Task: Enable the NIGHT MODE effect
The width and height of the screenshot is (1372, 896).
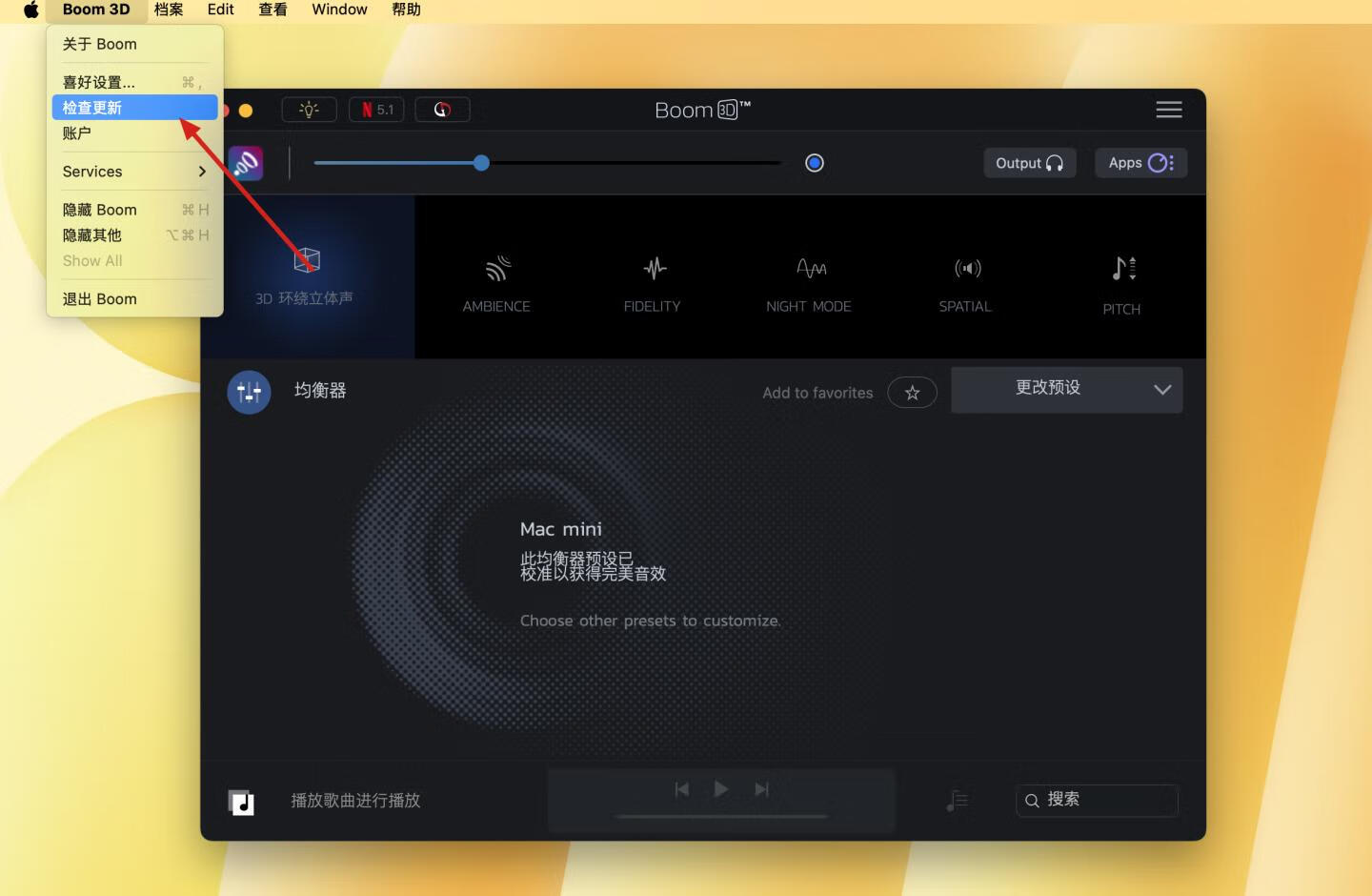Action: click(809, 283)
